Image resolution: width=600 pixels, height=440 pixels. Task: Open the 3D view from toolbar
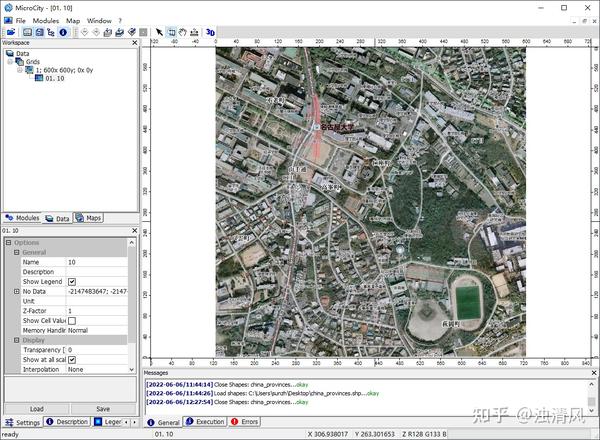tap(210, 32)
